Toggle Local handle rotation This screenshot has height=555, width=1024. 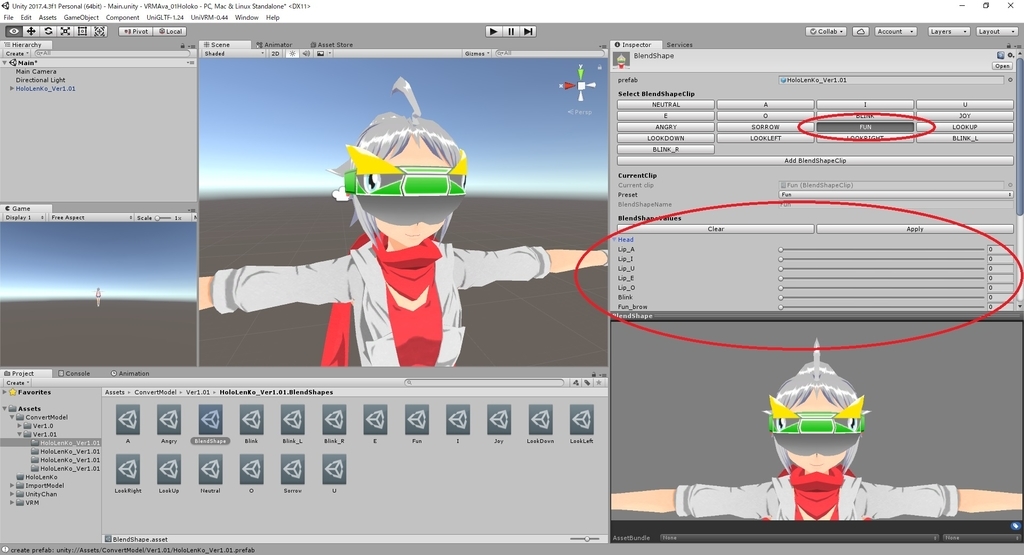(x=171, y=31)
